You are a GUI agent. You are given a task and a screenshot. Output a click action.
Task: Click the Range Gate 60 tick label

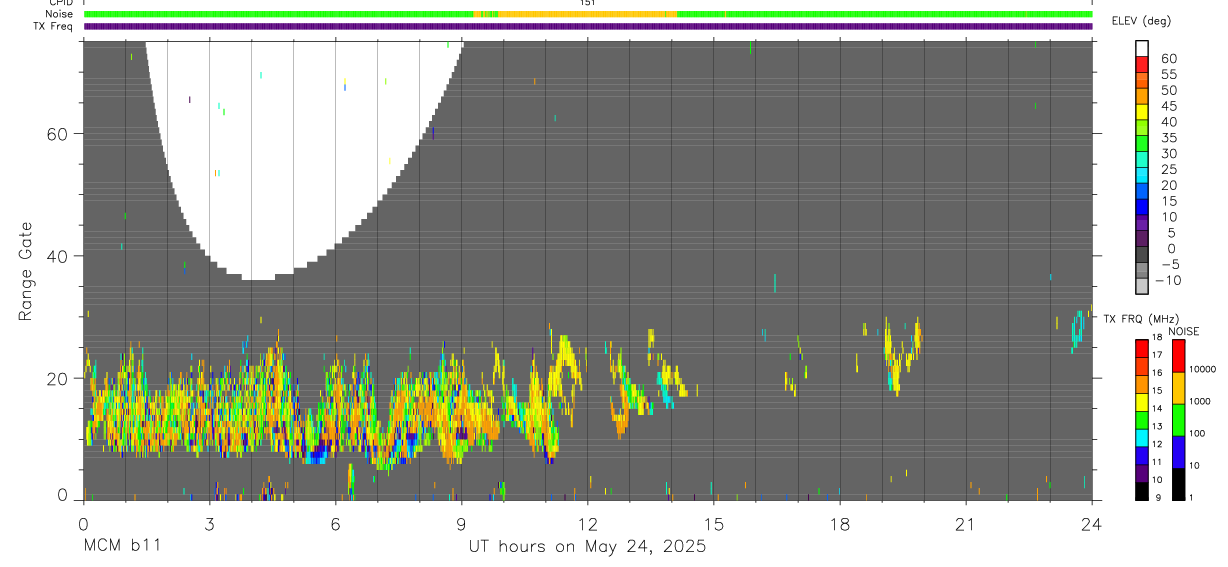(56, 134)
